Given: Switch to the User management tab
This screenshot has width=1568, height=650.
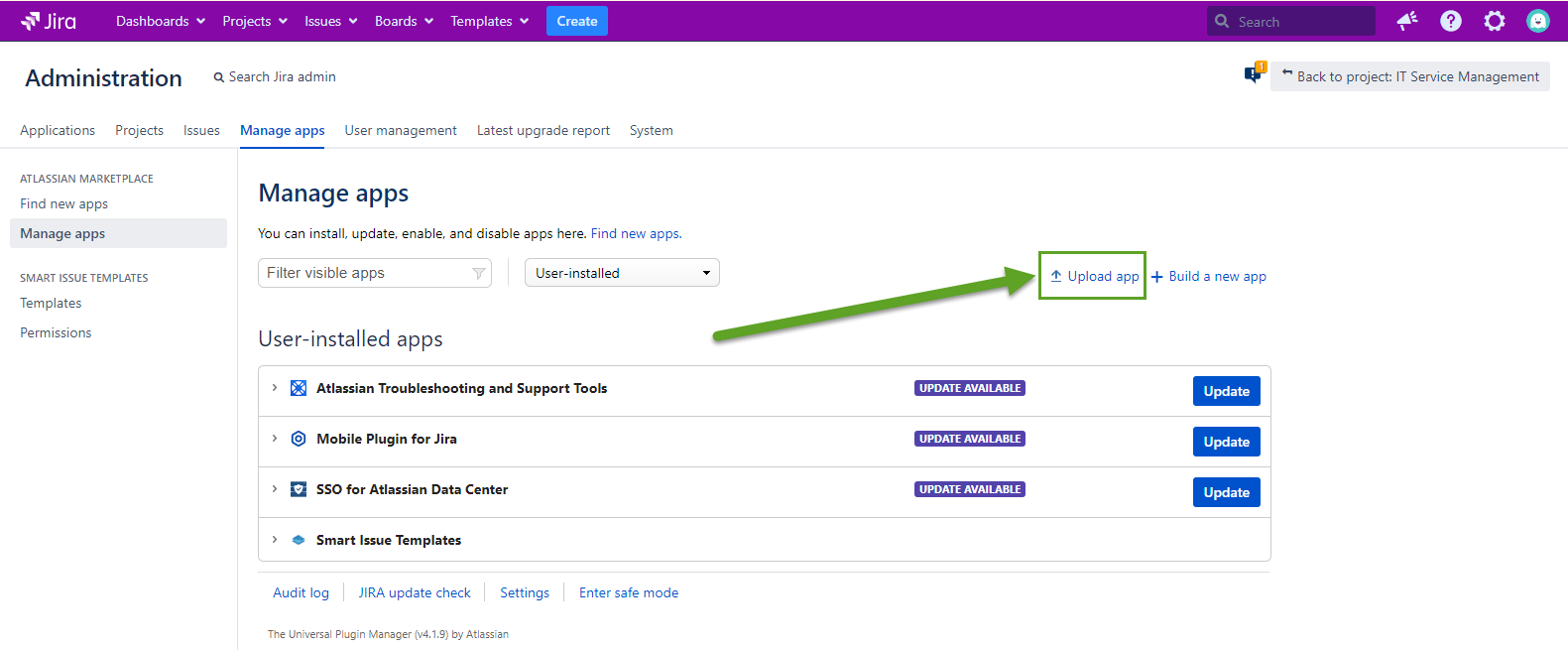Looking at the screenshot, I should [401, 130].
